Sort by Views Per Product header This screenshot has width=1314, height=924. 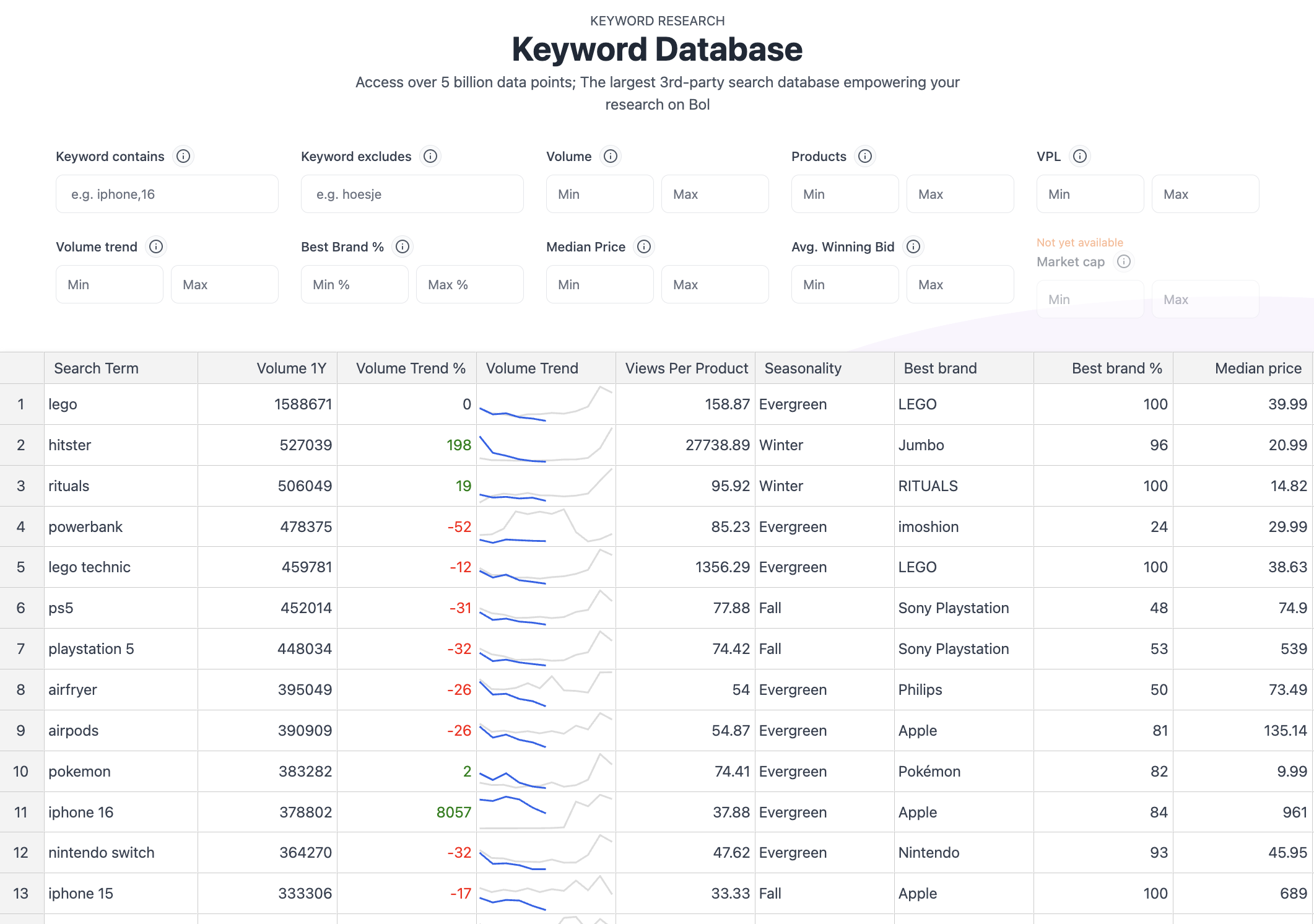(x=685, y=368)
